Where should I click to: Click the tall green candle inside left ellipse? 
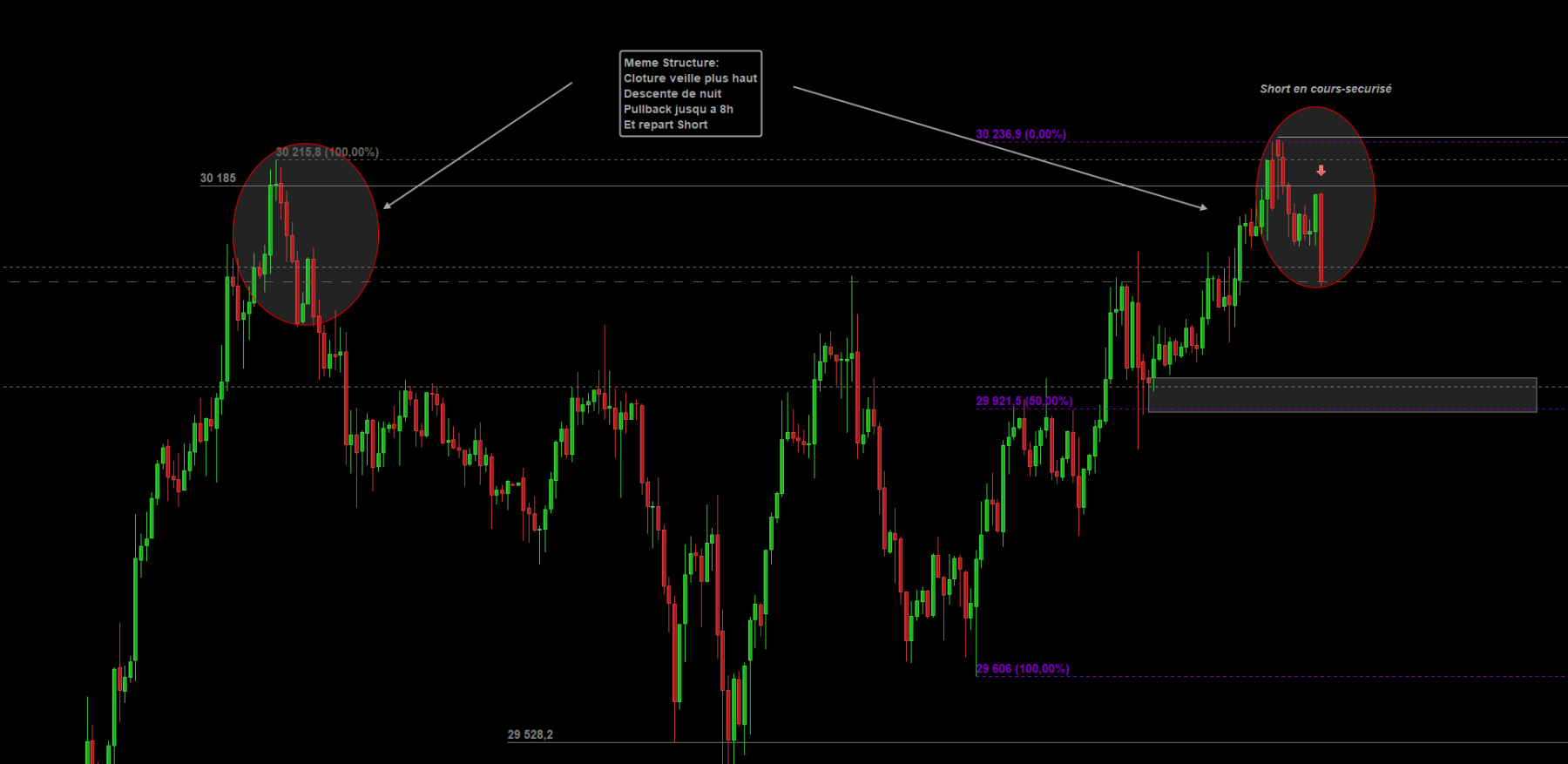coord(271,220)
